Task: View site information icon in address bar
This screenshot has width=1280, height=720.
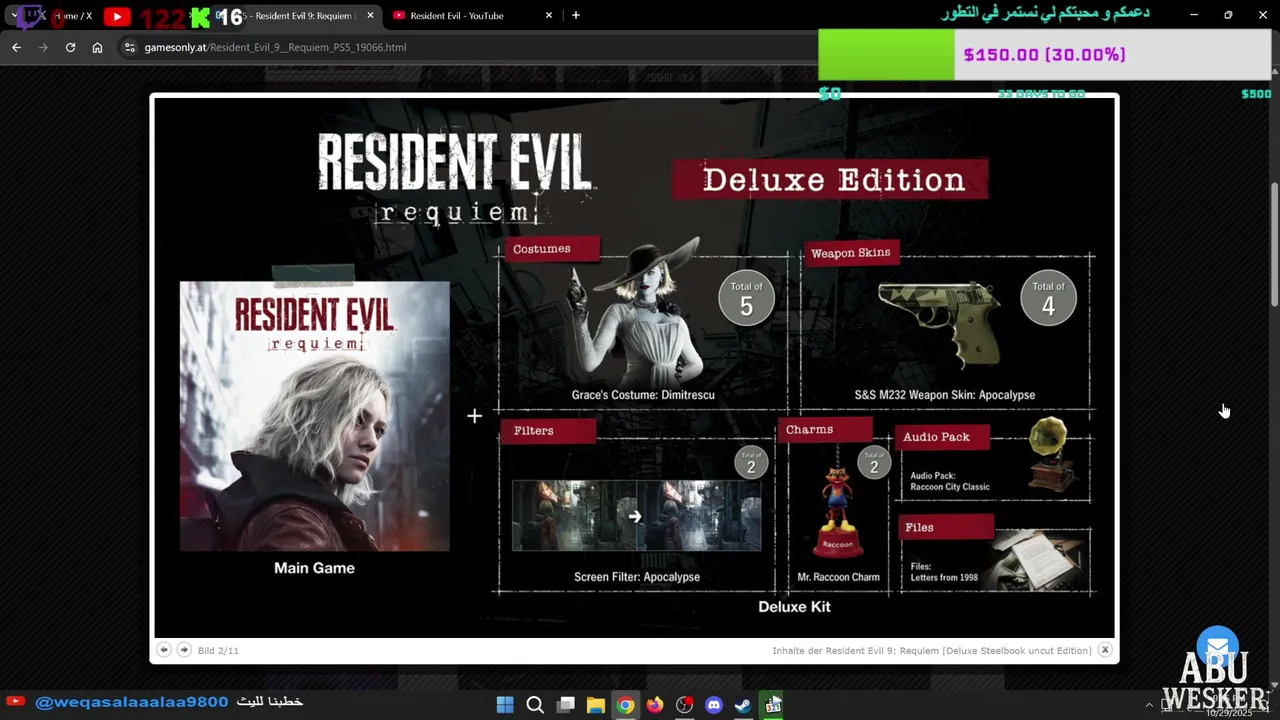Action: click(129, 47)
